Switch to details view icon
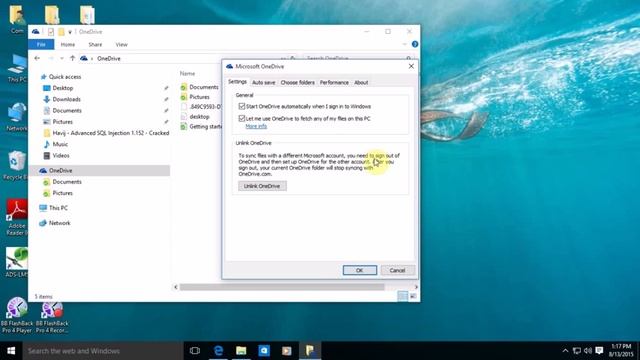The width and height of the screenshot is (640, 360). (402, 296)
